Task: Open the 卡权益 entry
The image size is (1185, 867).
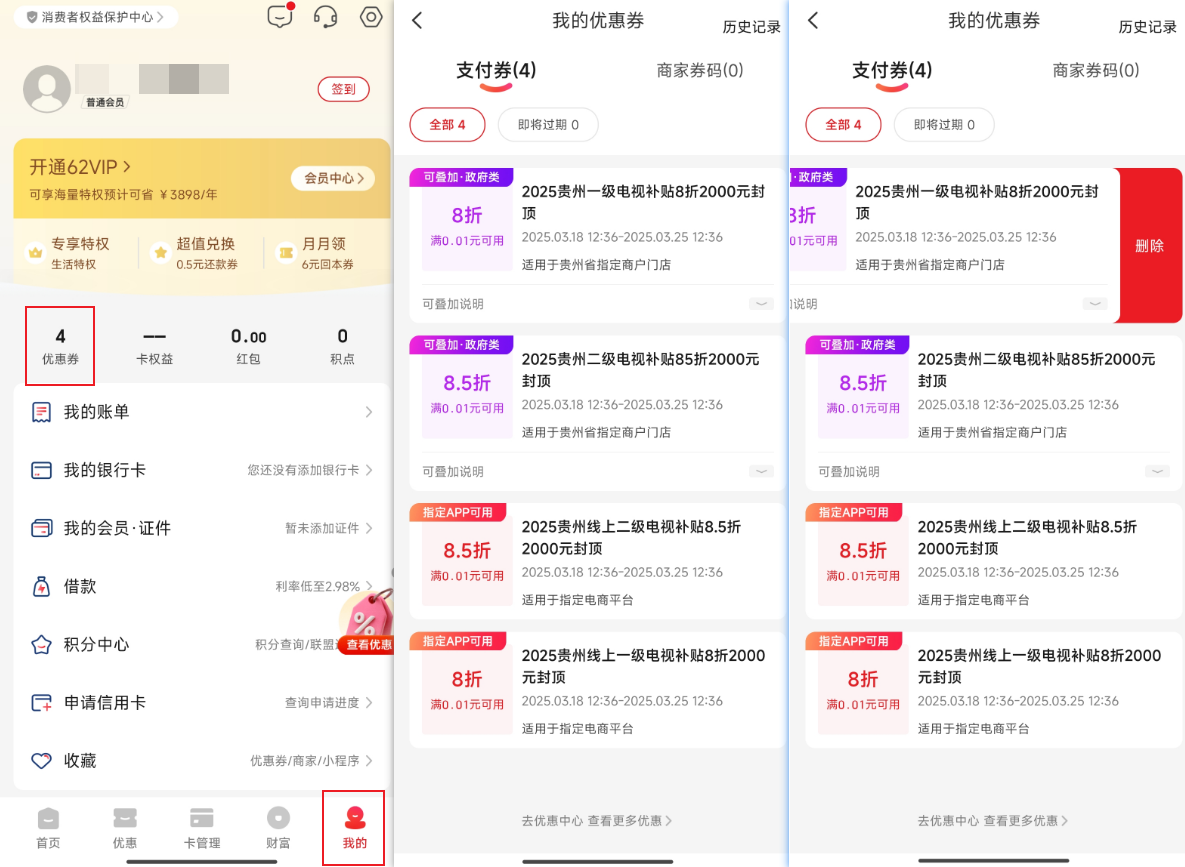Action: tap(154, 346)
